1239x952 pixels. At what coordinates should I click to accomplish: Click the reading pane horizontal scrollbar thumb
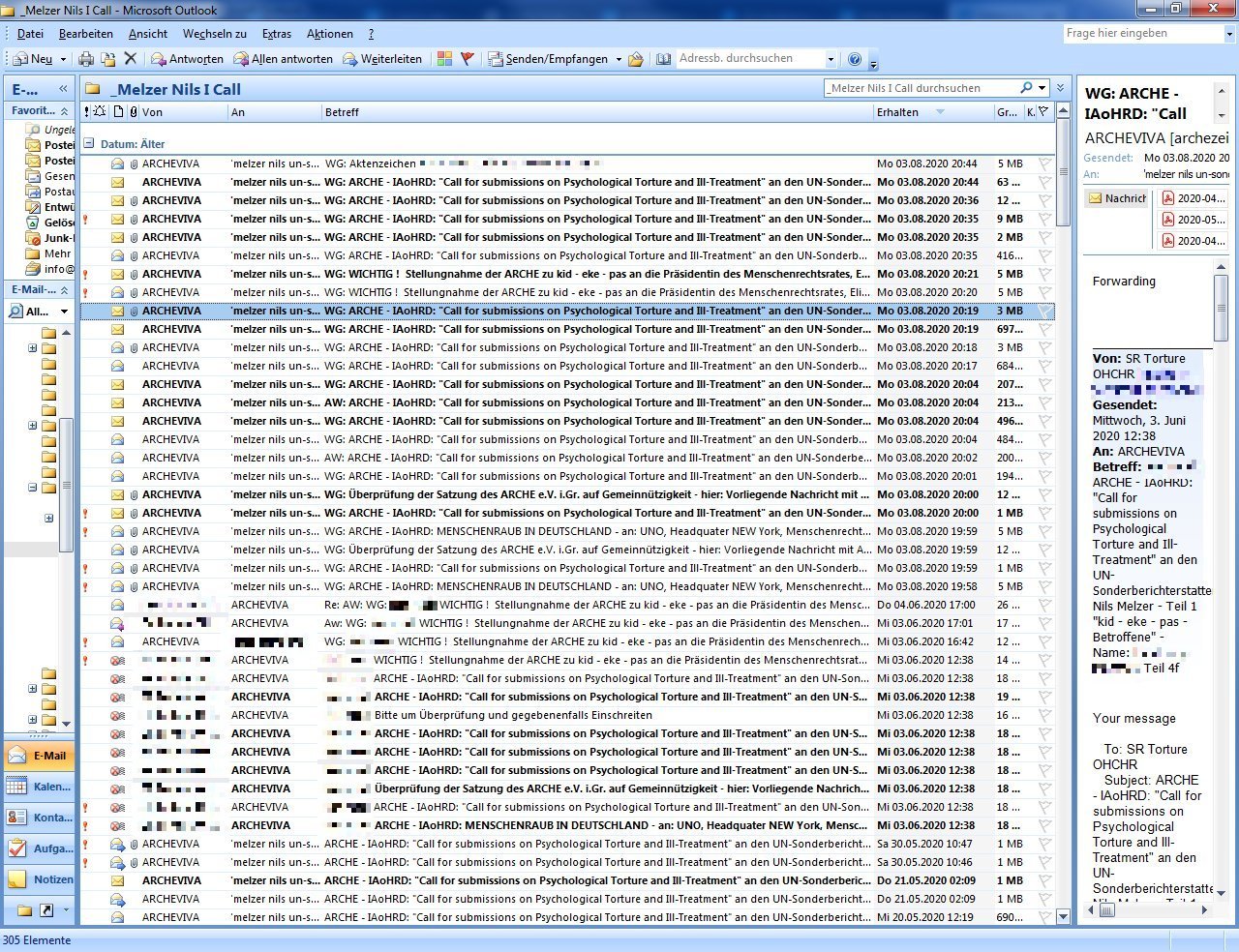(x=1107, y=910)
